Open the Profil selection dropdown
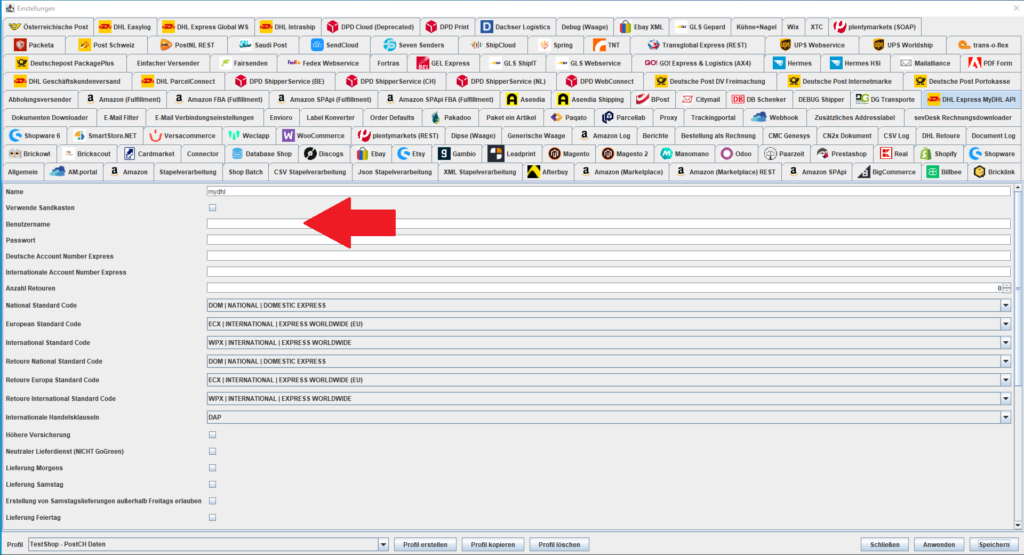The height and width of the screenshot is (555, 1024). 383,545
